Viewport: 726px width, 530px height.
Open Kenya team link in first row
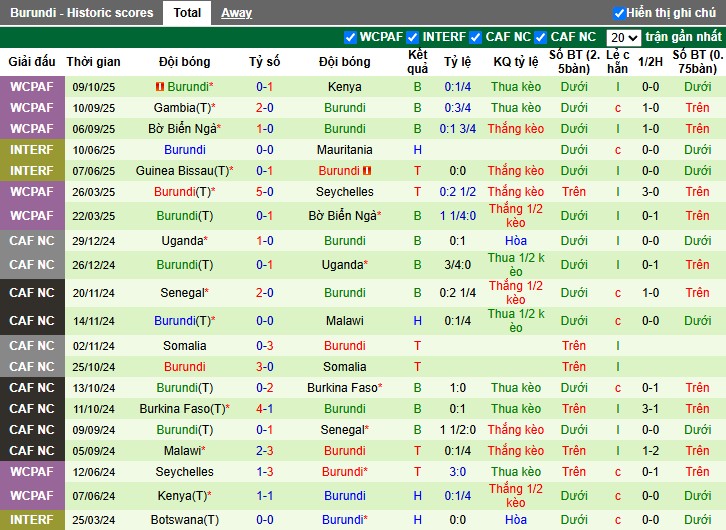tap(345, 87)
